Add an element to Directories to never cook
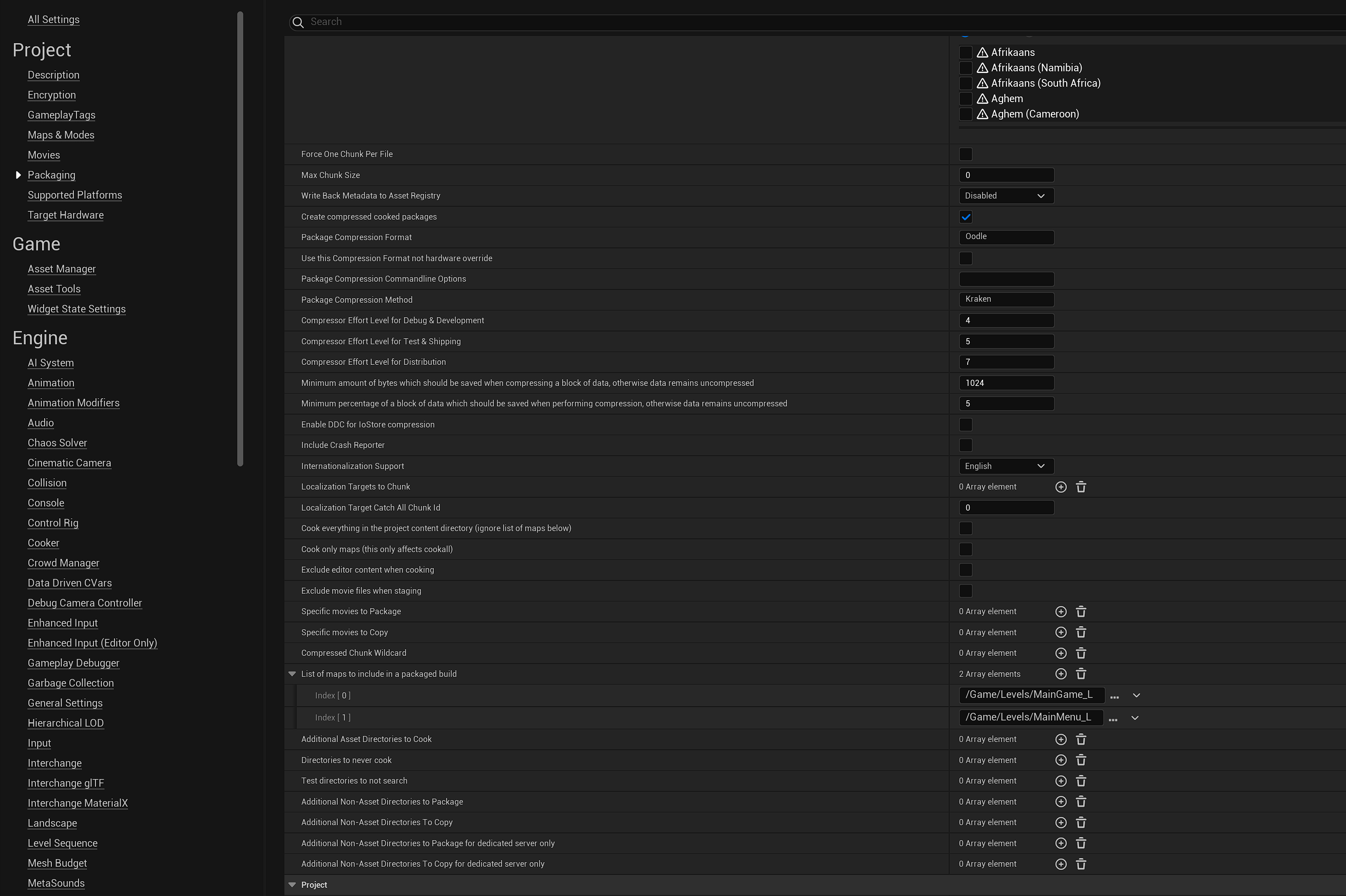This screenshot has height=896, width=1346. coord(1061,759)
